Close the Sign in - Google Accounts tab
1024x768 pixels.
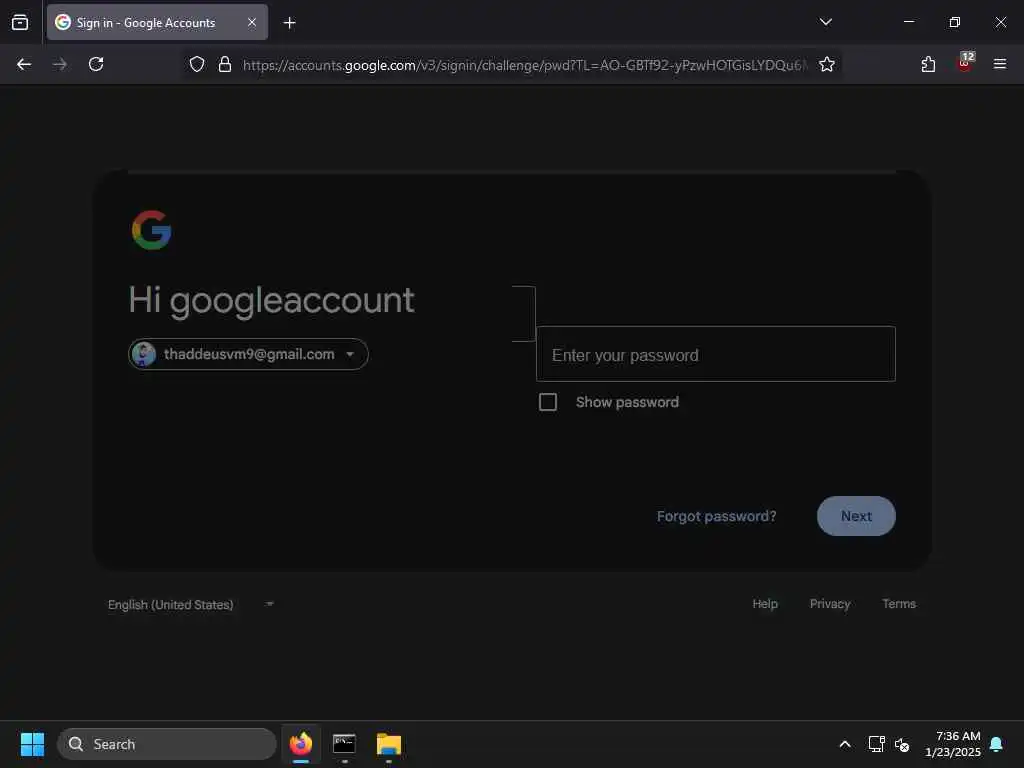251,22
